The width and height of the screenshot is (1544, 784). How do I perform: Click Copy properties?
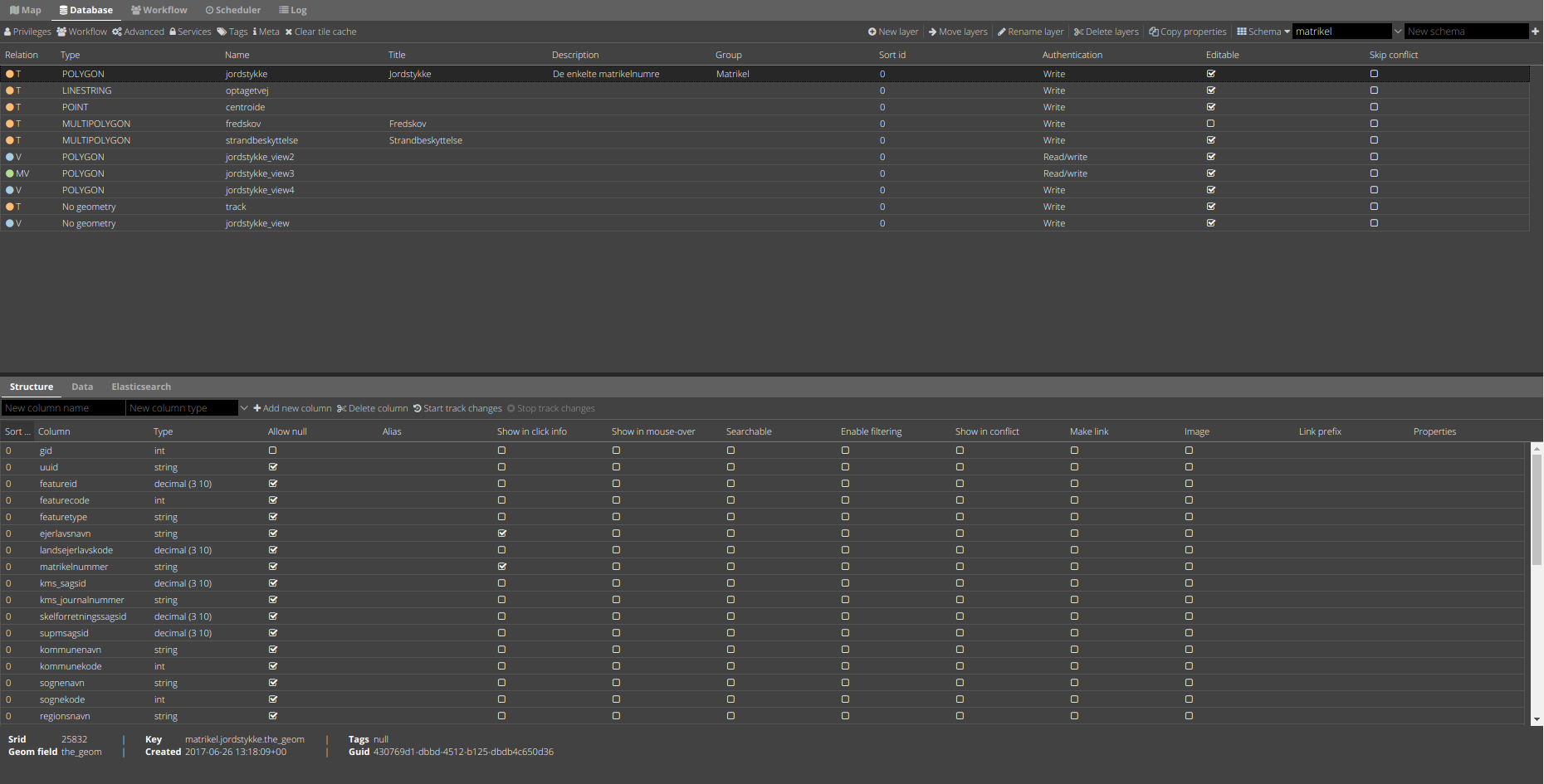tap(1188, 32)
